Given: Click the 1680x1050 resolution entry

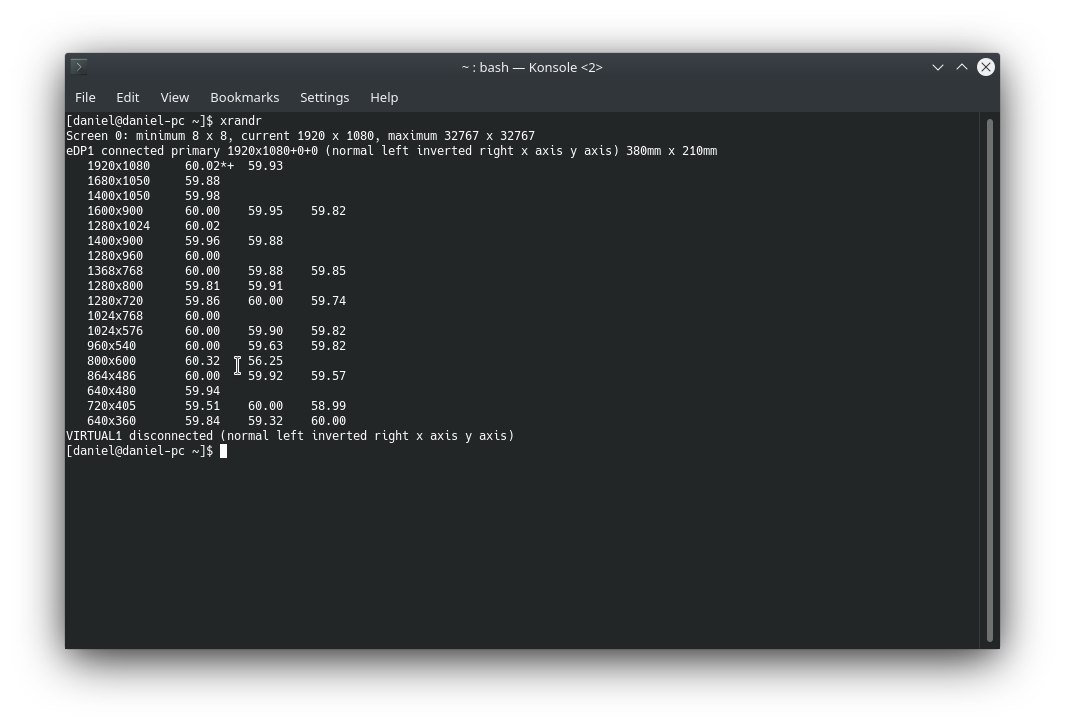Looking at the screenshot, I should click(118, 181).
